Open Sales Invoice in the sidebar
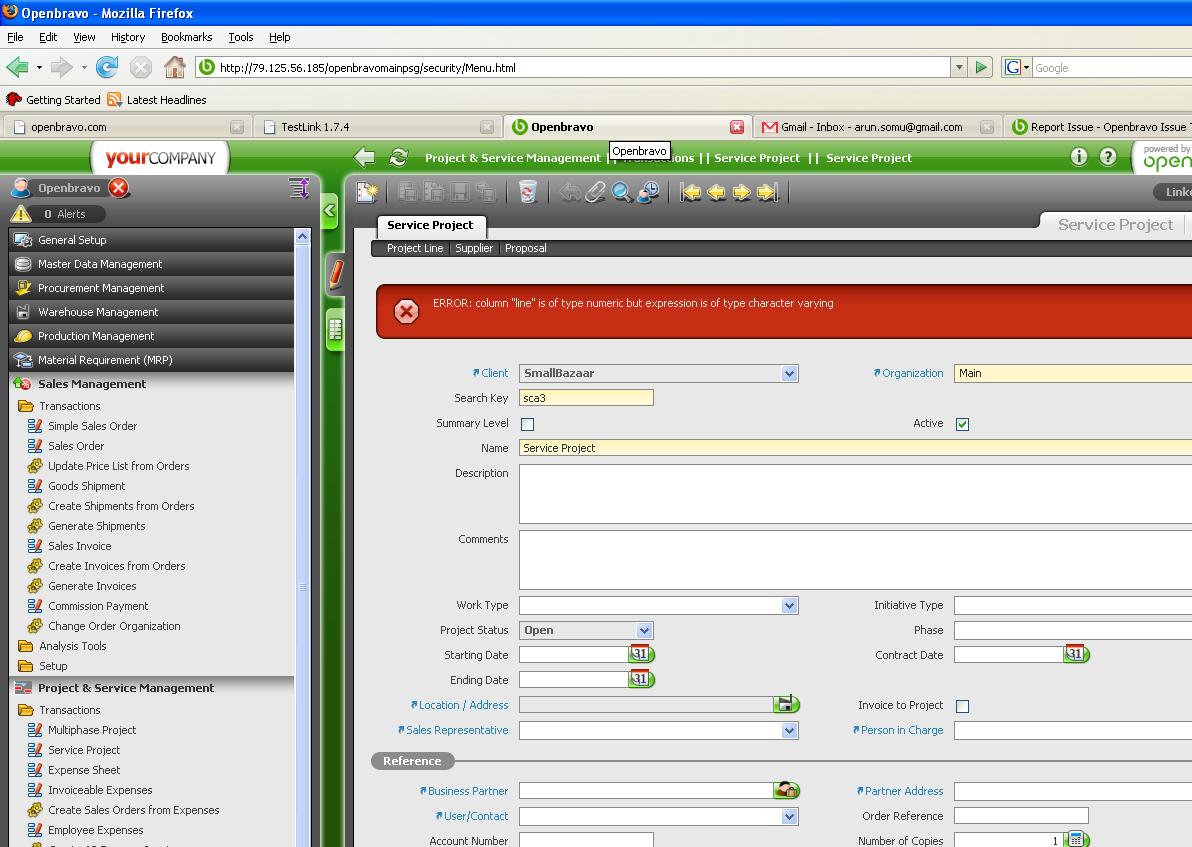The height and width of the screenshot is (847, 1192). (80, 546)
